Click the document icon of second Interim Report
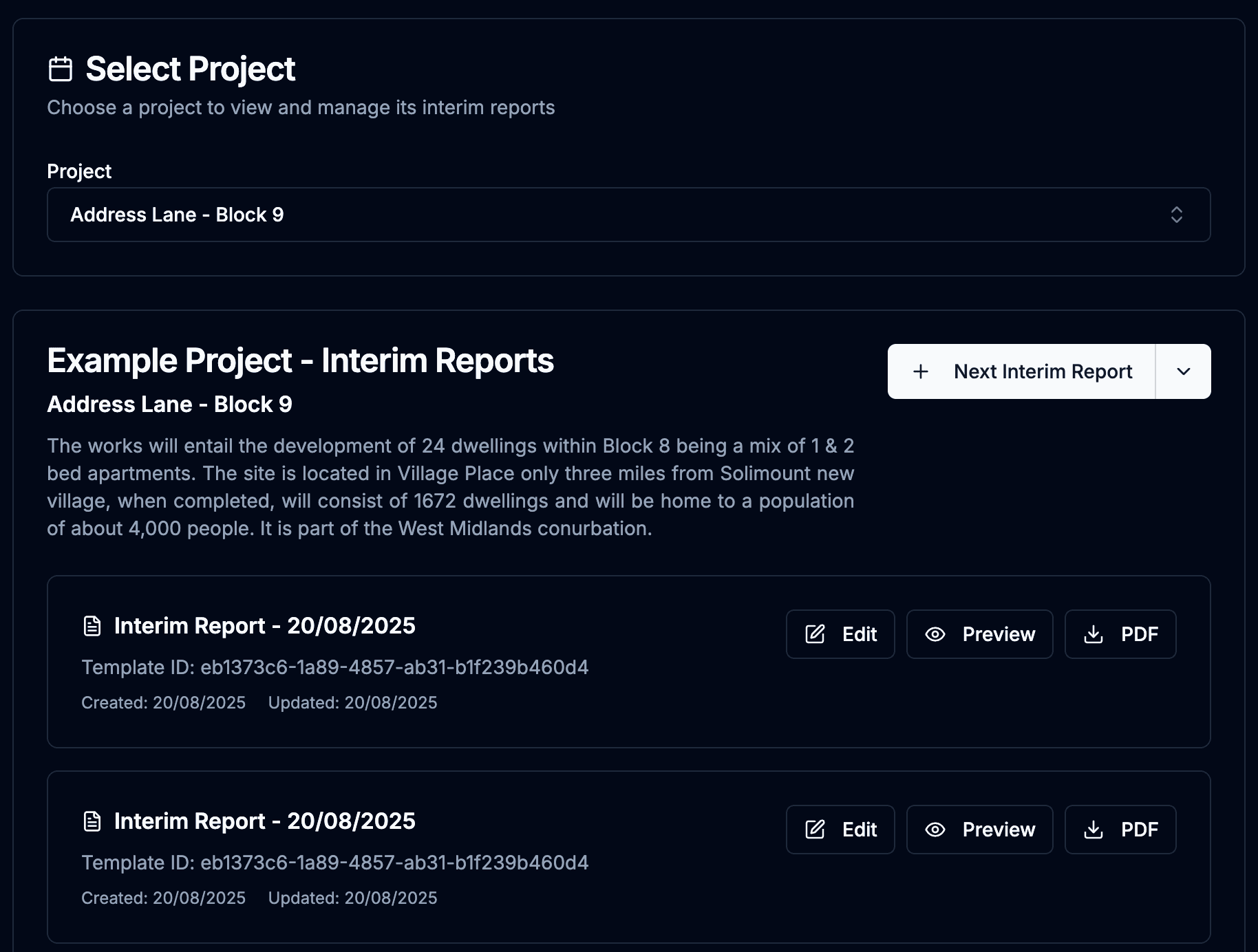 coord(92,821)
